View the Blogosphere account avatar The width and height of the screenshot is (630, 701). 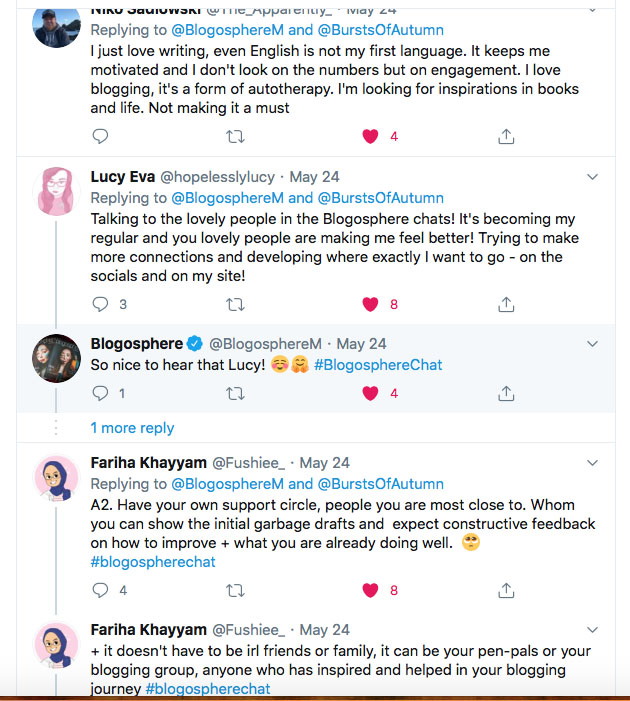point(57,359)
